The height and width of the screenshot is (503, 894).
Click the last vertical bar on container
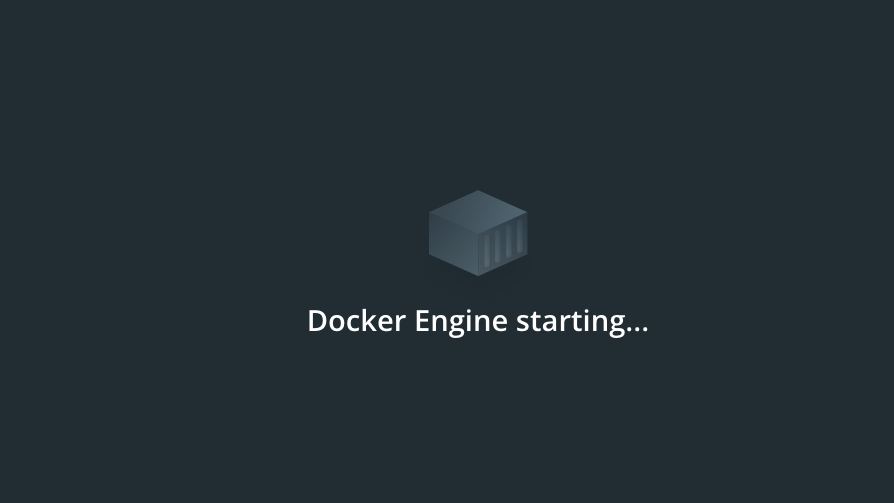(x=519, y=236)
